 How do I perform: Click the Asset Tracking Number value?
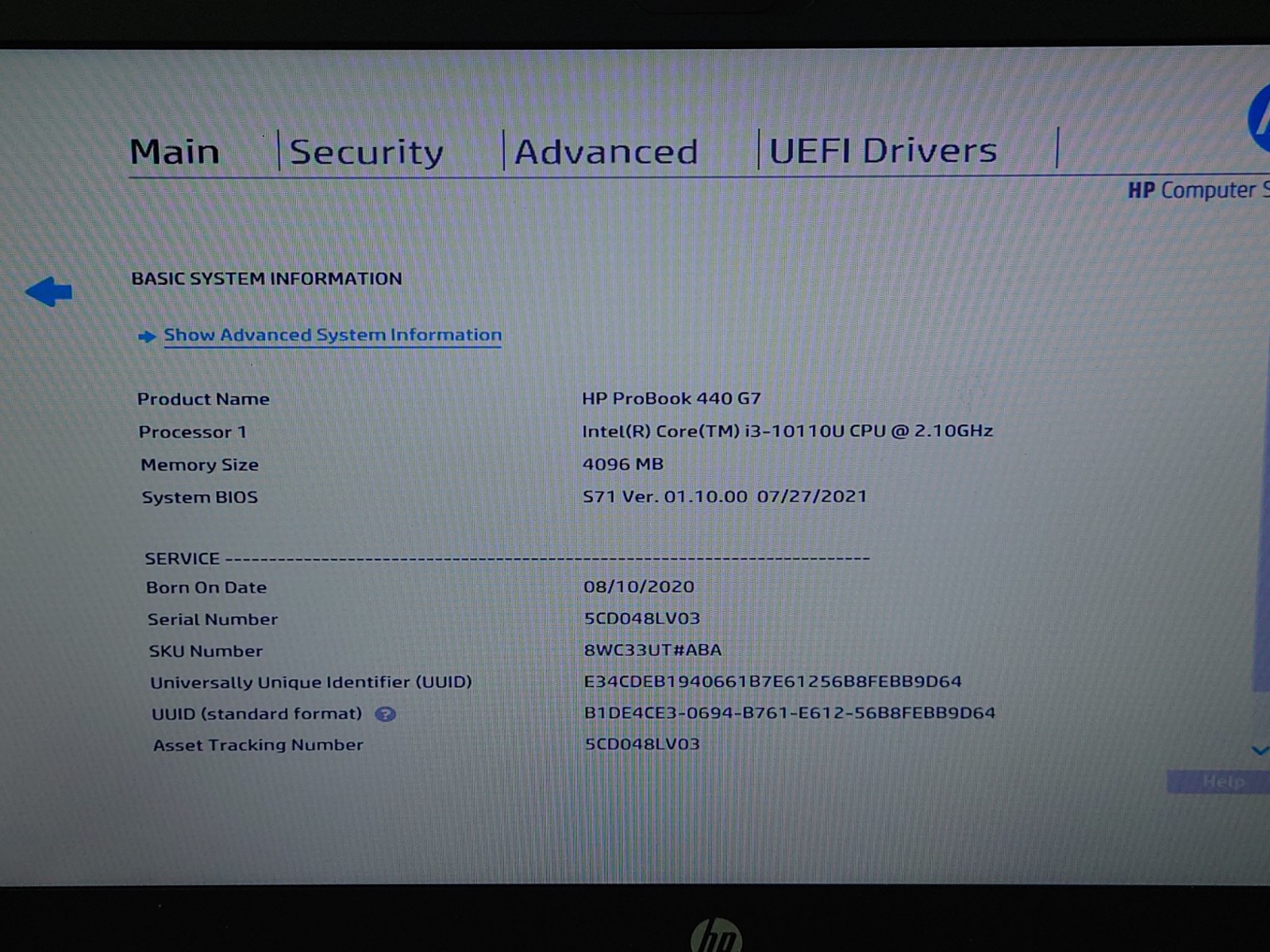click(642, 744)
